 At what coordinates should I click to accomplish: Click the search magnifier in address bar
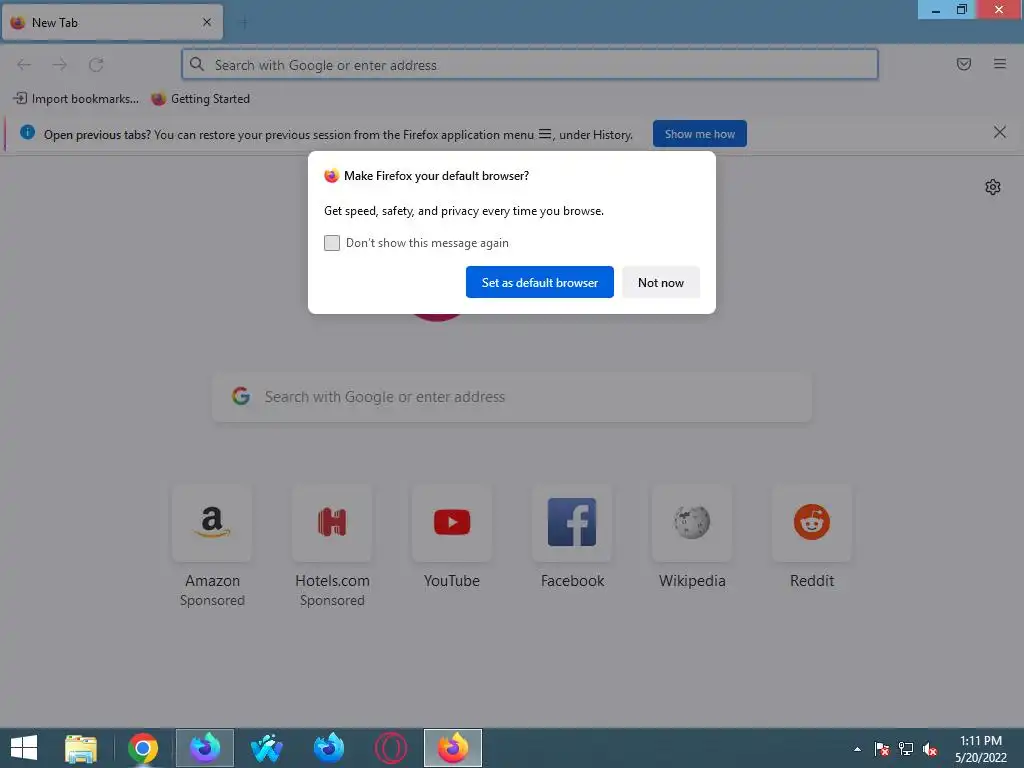coord(197,64)
